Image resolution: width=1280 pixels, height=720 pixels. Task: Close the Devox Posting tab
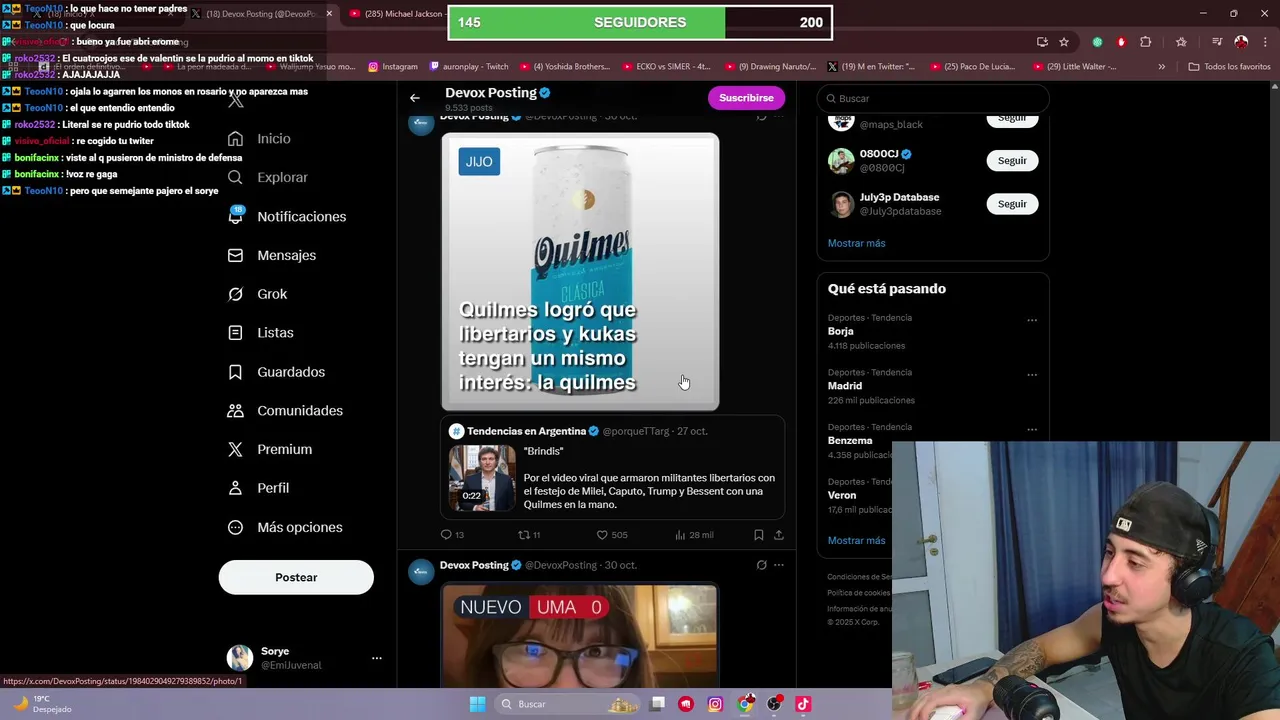coord(329,14)
